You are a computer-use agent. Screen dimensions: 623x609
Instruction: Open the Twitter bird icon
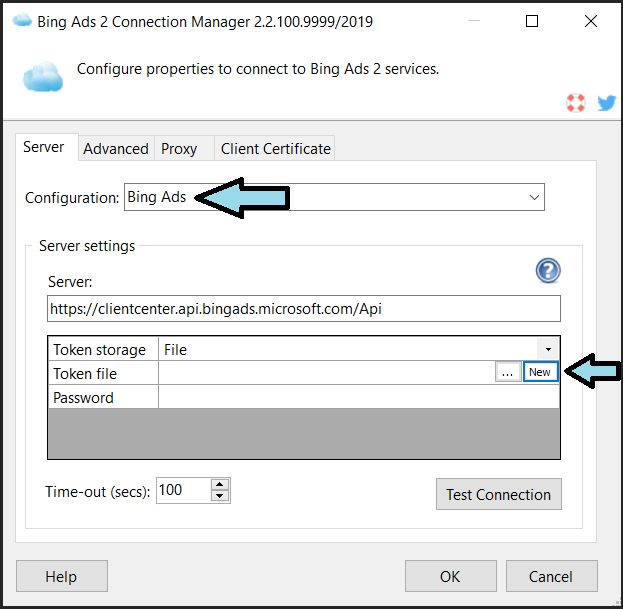click(x=607, y=102)
